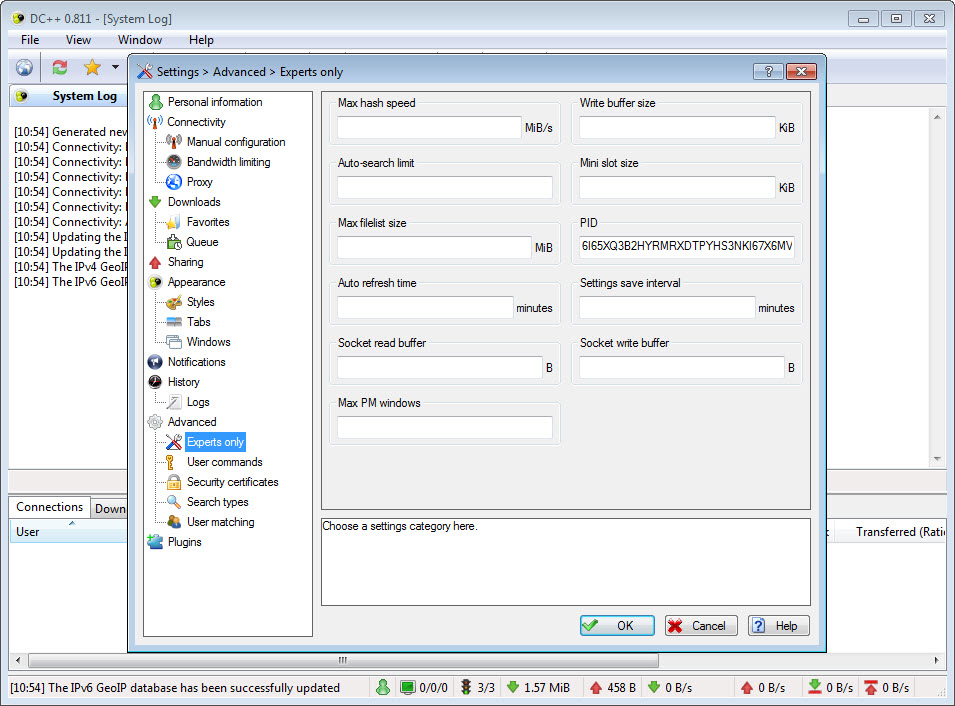Image resolution: width=955 pixels, height=706 pixels.
Task: Click the Proxy globe icon
Action: [x=174, y=182]
